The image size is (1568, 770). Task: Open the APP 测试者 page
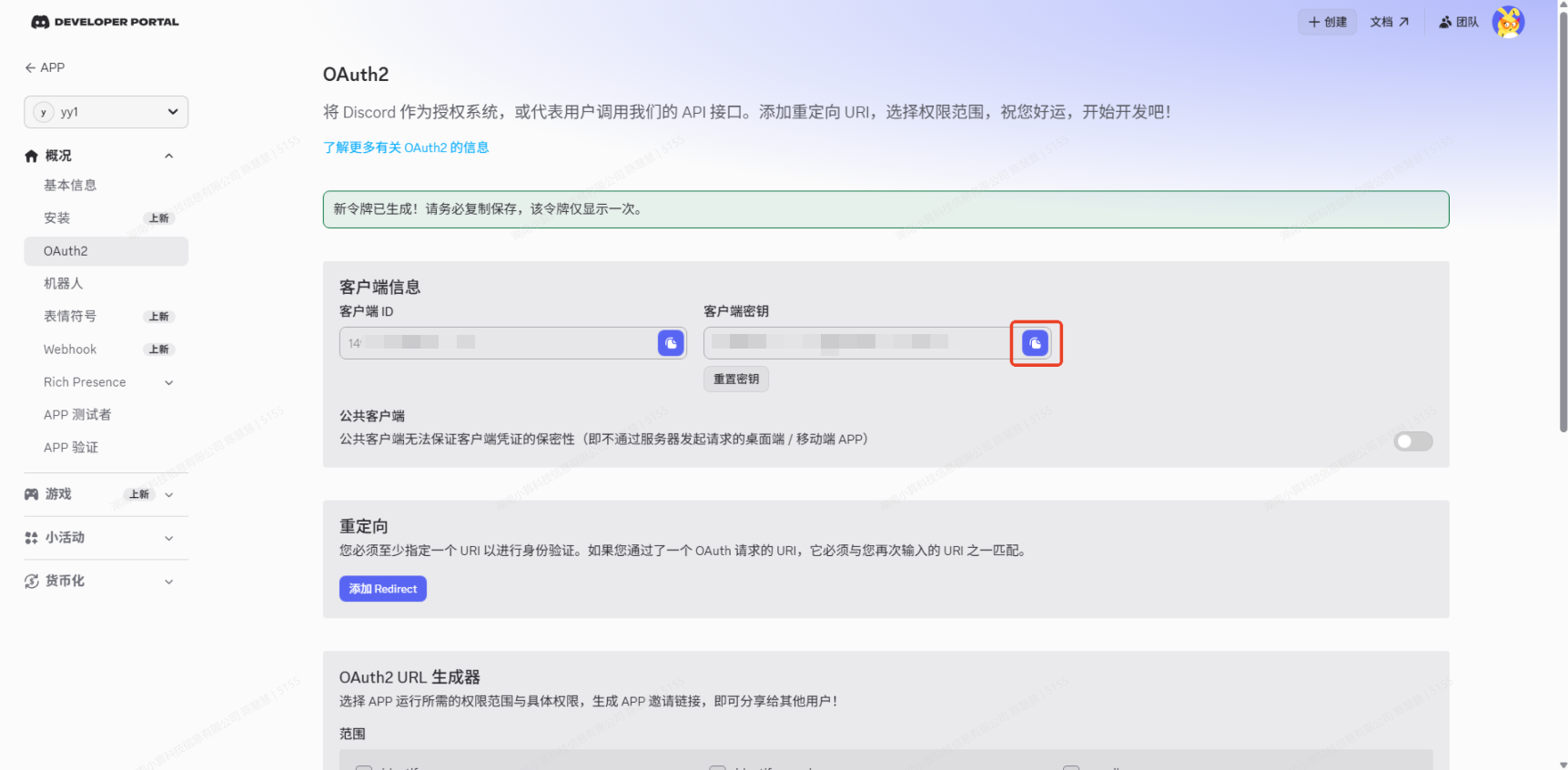[106, 415]
